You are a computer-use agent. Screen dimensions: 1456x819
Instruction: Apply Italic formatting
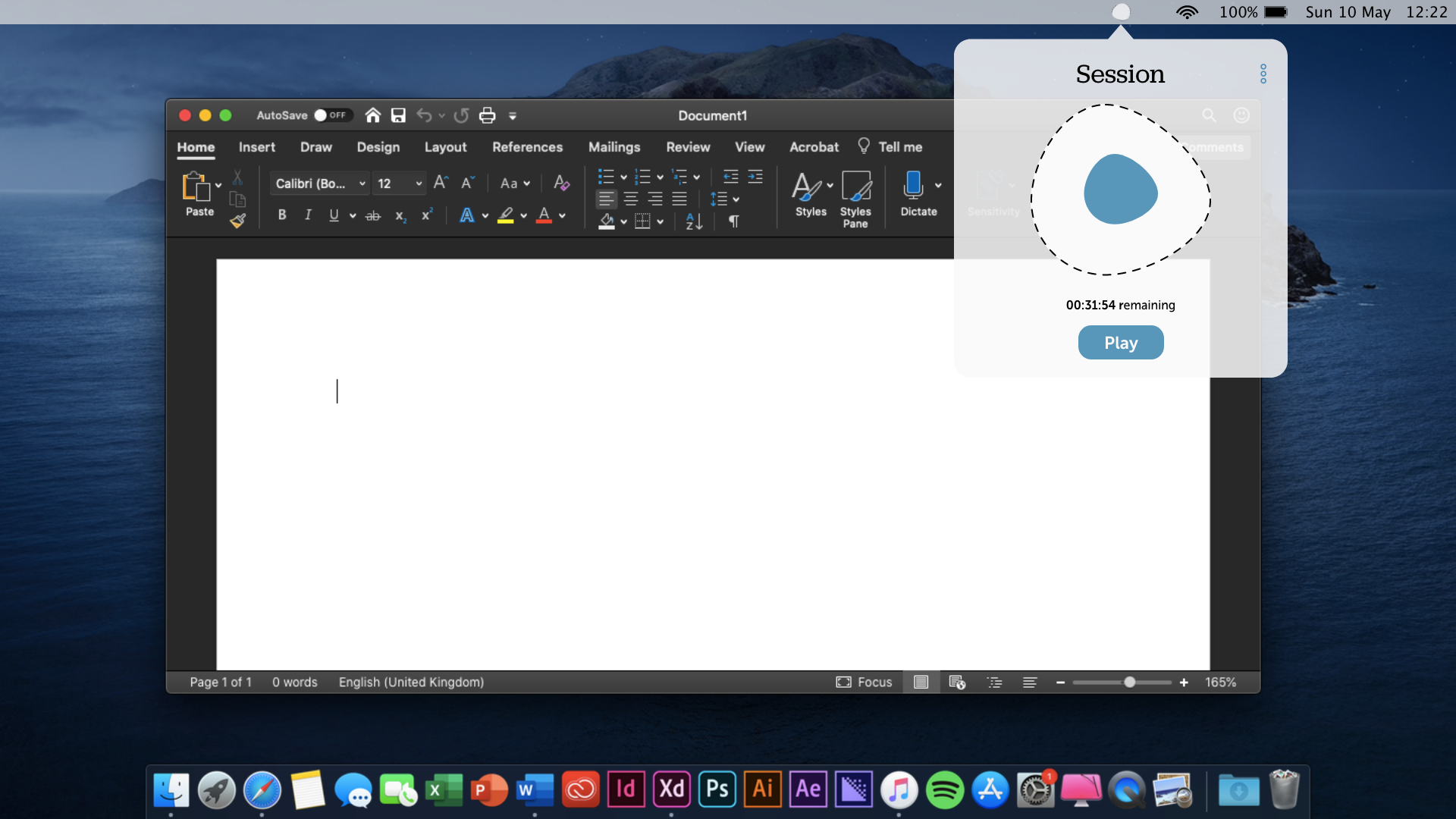308,215
